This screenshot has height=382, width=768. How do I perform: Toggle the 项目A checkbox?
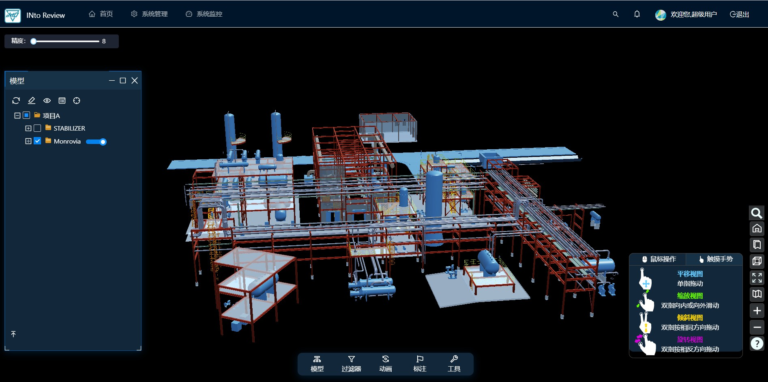(26, 116)
